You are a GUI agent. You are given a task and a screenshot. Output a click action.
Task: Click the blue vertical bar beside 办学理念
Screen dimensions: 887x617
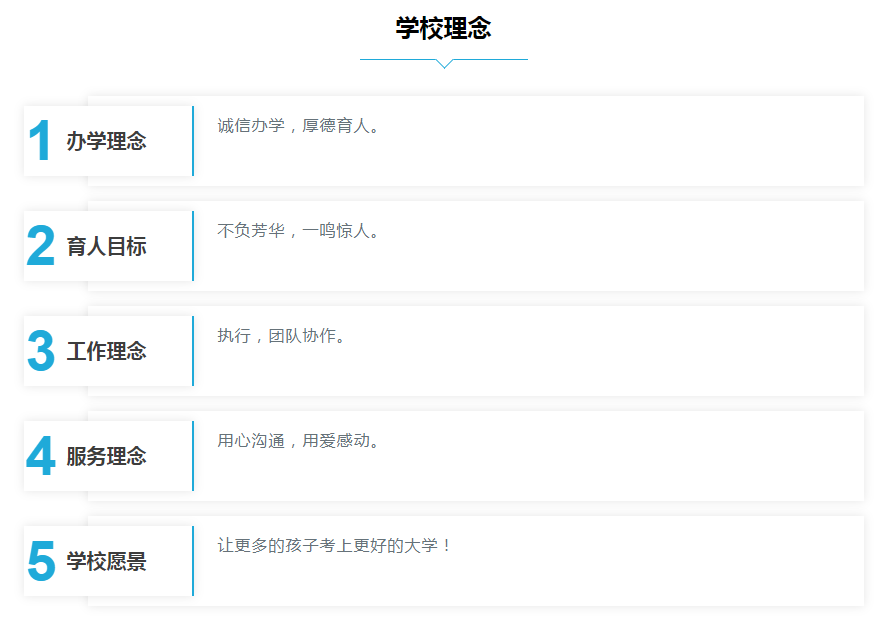tap(193, 141)
